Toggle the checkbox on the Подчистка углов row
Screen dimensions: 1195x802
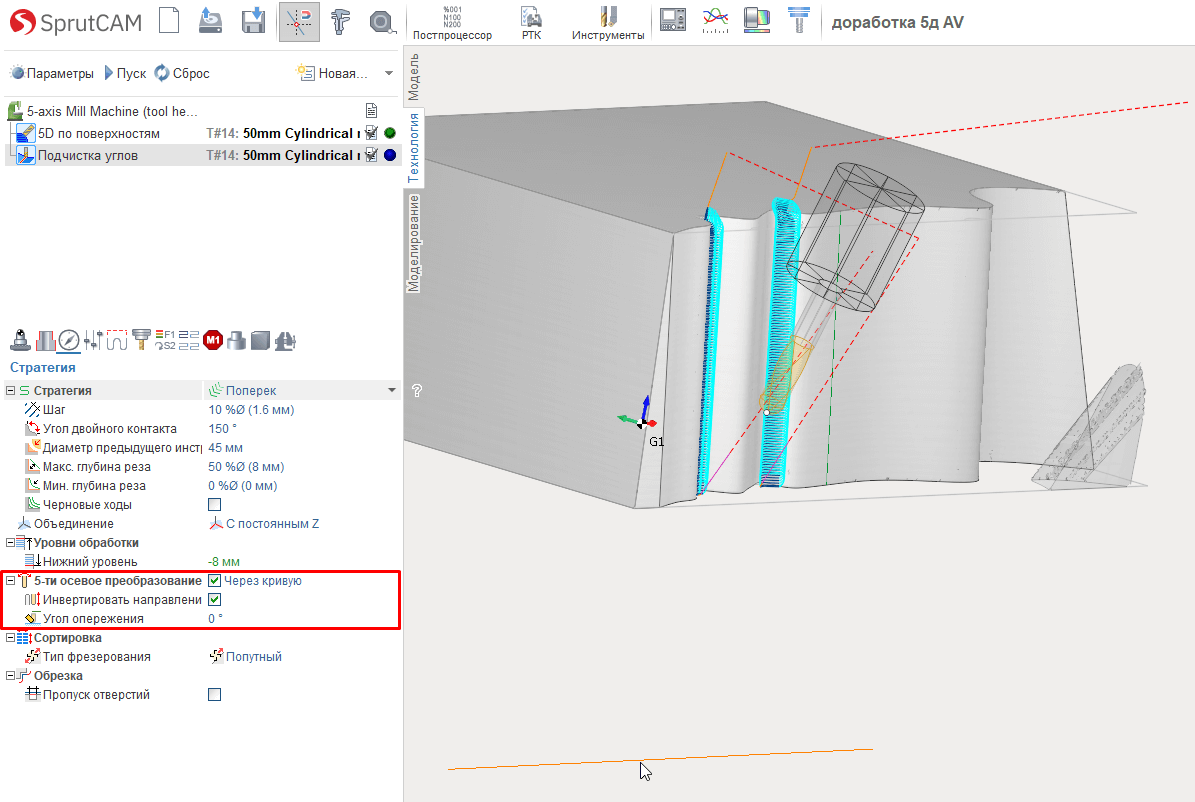coord(371,156)
